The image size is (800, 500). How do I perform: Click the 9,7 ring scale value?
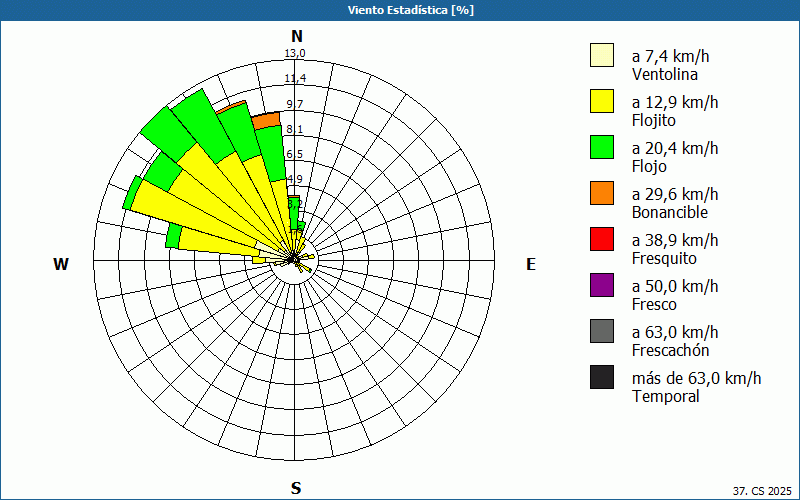coord(295,104)
